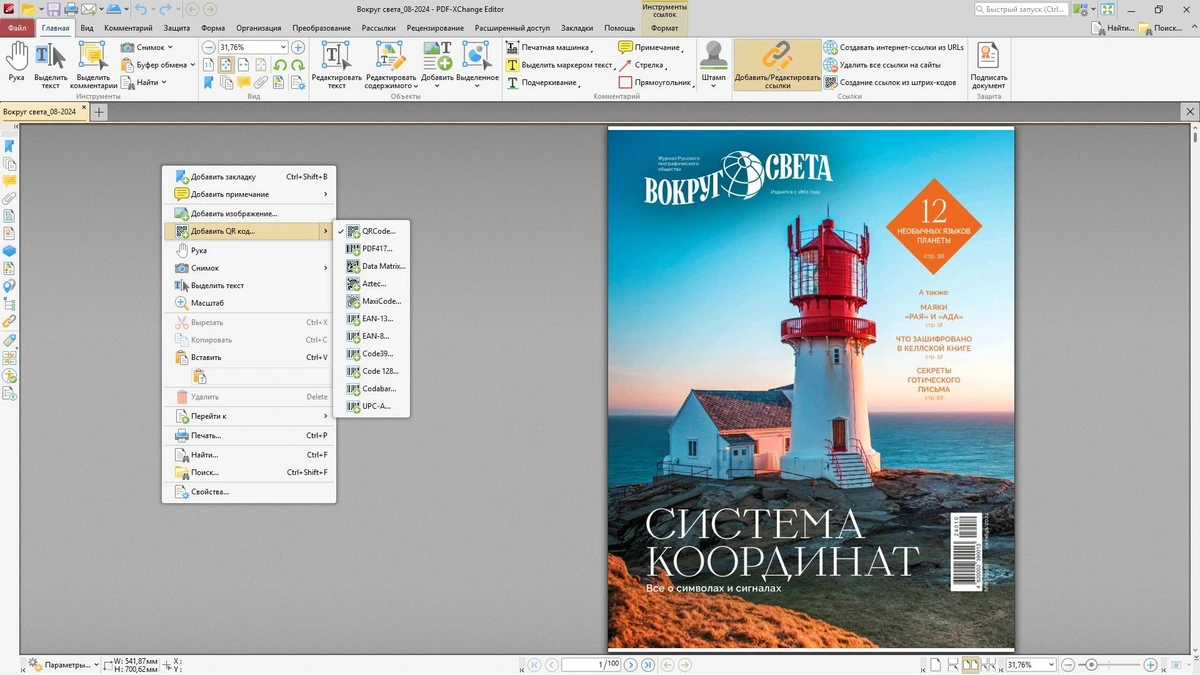Image resolution: width=1200 pixels, height=675 pixels.
Task: Open Параметры dropdown in status bar
Action: 62,665
